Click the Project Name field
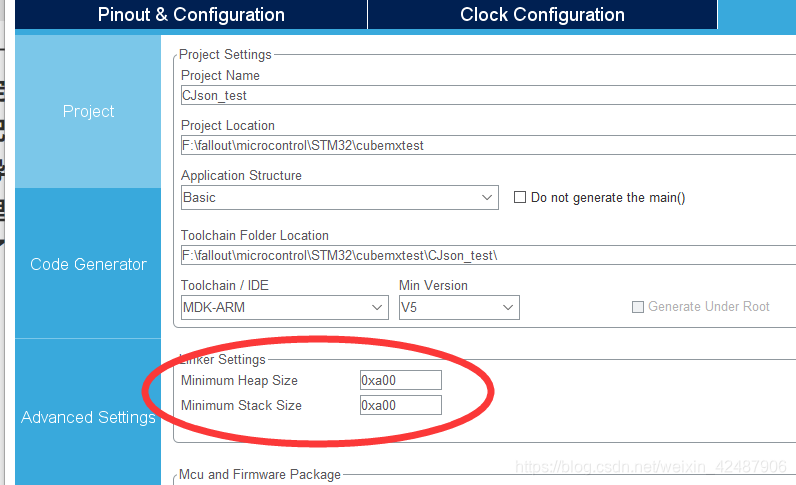The image size is (796, 485). (x=488, y=95)
